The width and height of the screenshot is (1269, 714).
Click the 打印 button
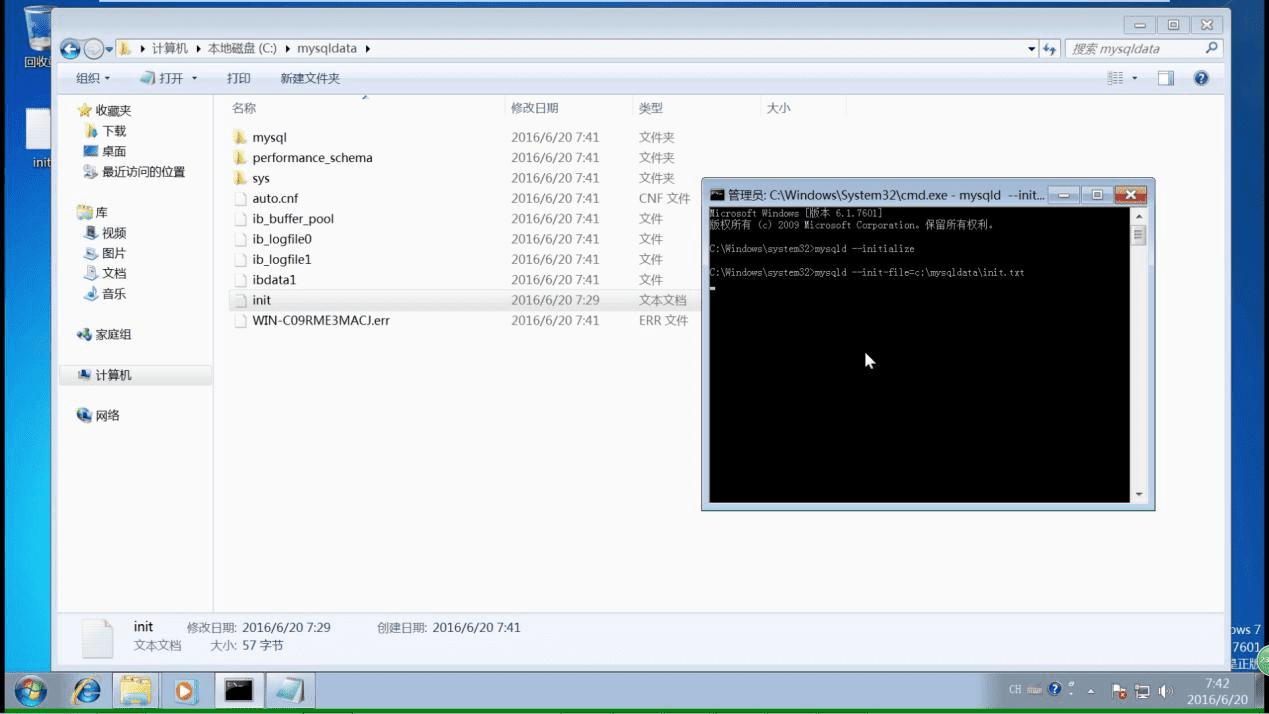coord(238,78)
